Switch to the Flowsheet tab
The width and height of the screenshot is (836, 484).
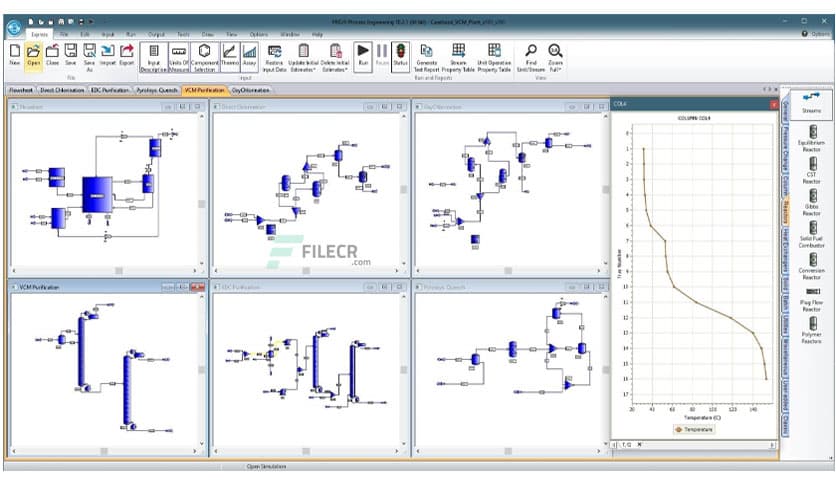pos(21,90)
